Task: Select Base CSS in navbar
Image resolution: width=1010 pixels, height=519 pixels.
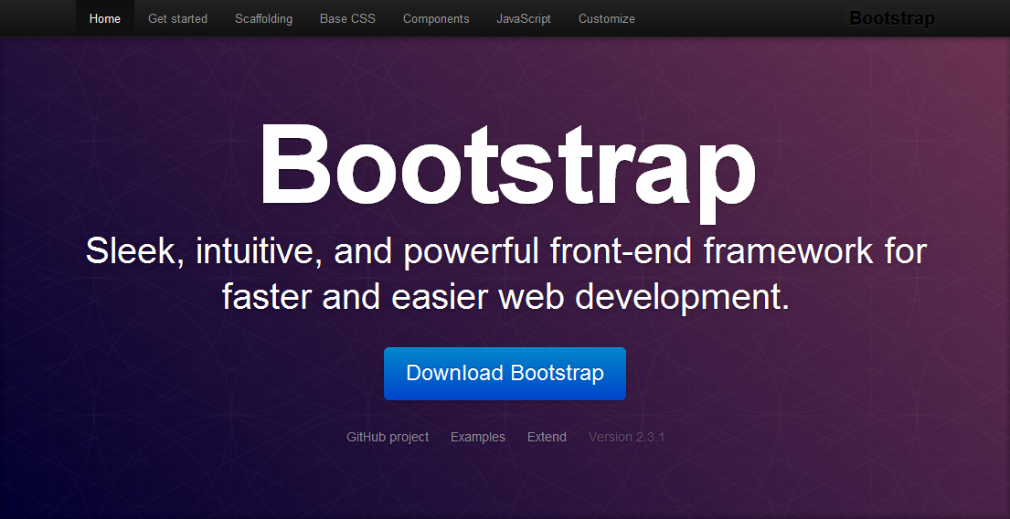Action: tap(348, 19)
